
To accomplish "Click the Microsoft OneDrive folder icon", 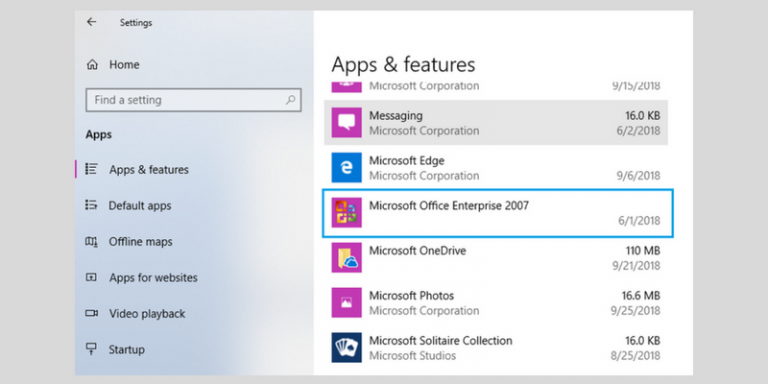I will 346,258.
